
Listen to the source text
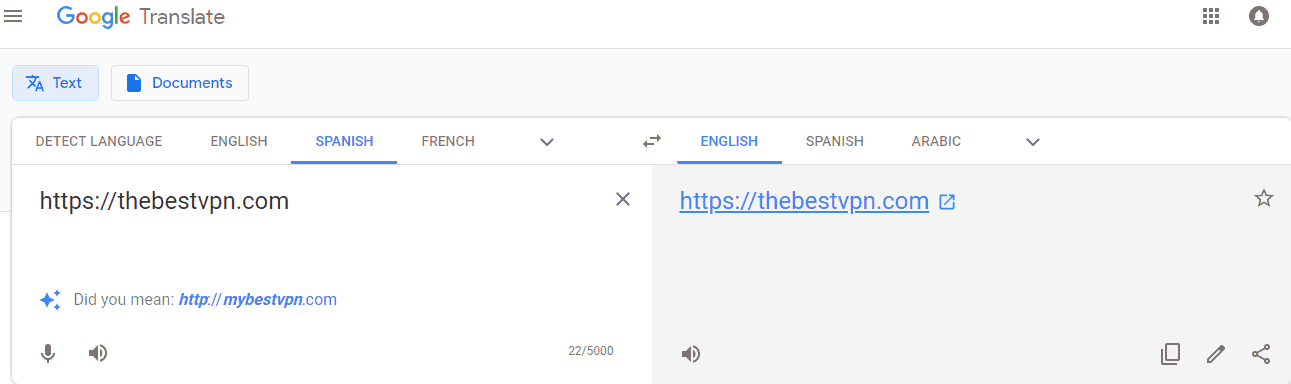pyautogui.click(x=98, y=353)
